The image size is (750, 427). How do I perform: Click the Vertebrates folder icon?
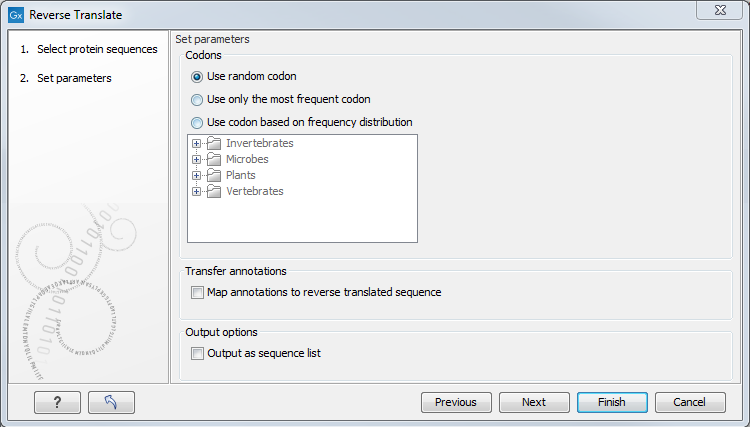tap(214, 191)
